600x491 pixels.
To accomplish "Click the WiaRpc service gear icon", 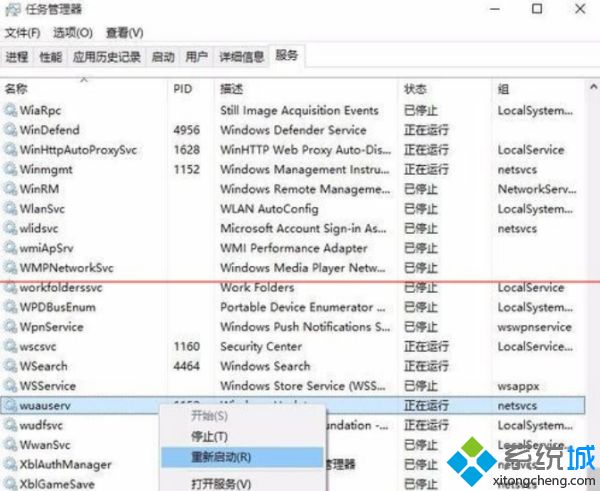I will point(10,110).
